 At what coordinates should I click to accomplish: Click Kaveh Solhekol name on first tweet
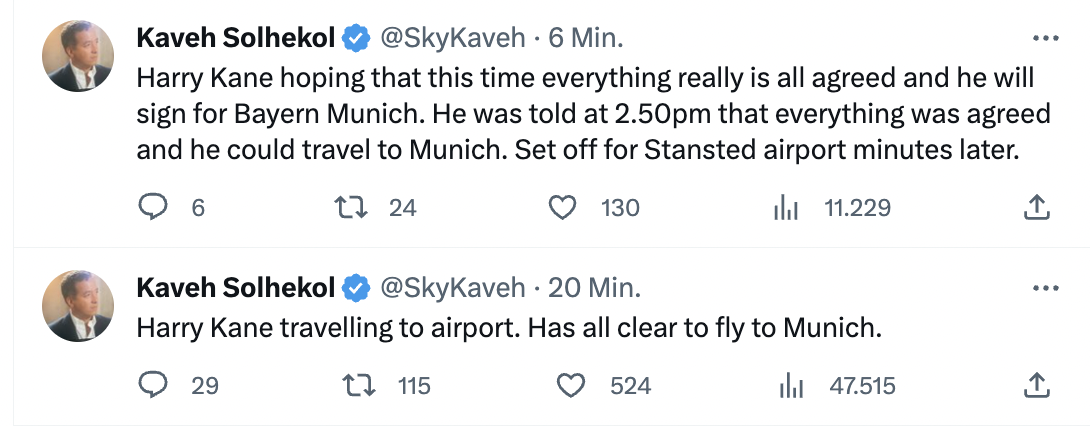pos(236,39)
